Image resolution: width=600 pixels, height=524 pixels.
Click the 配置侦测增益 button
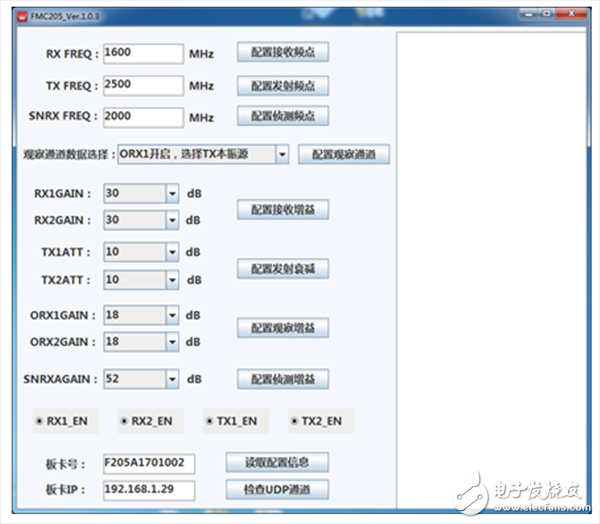283,379
